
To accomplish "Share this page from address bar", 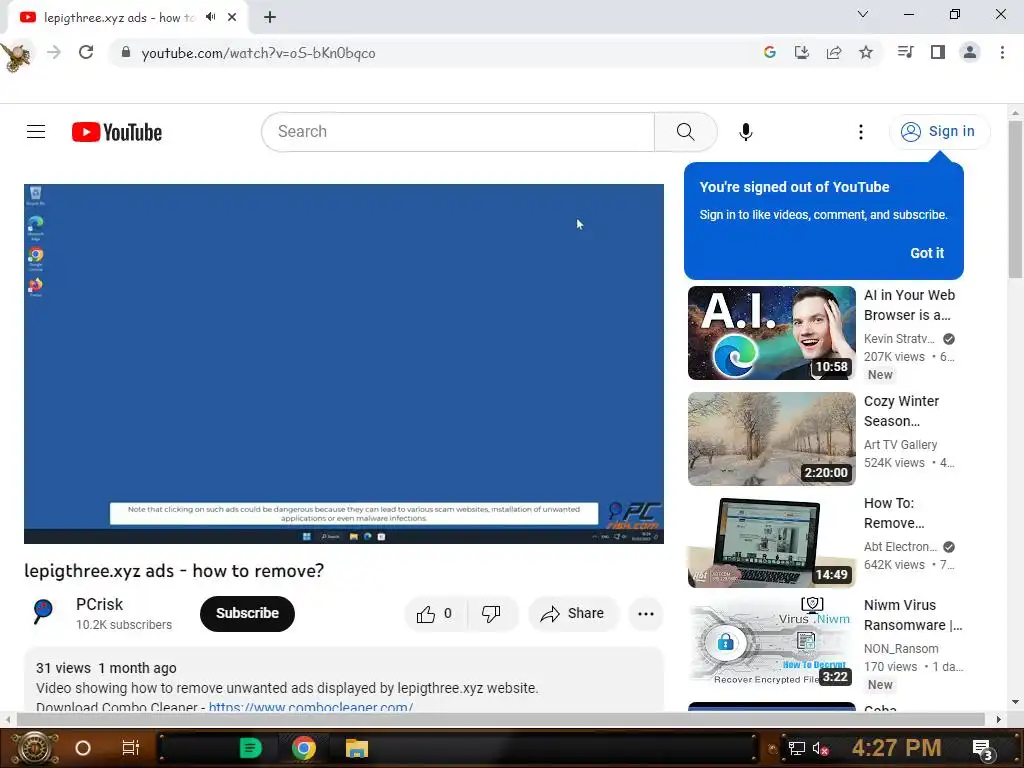I will tap(834, 52).
